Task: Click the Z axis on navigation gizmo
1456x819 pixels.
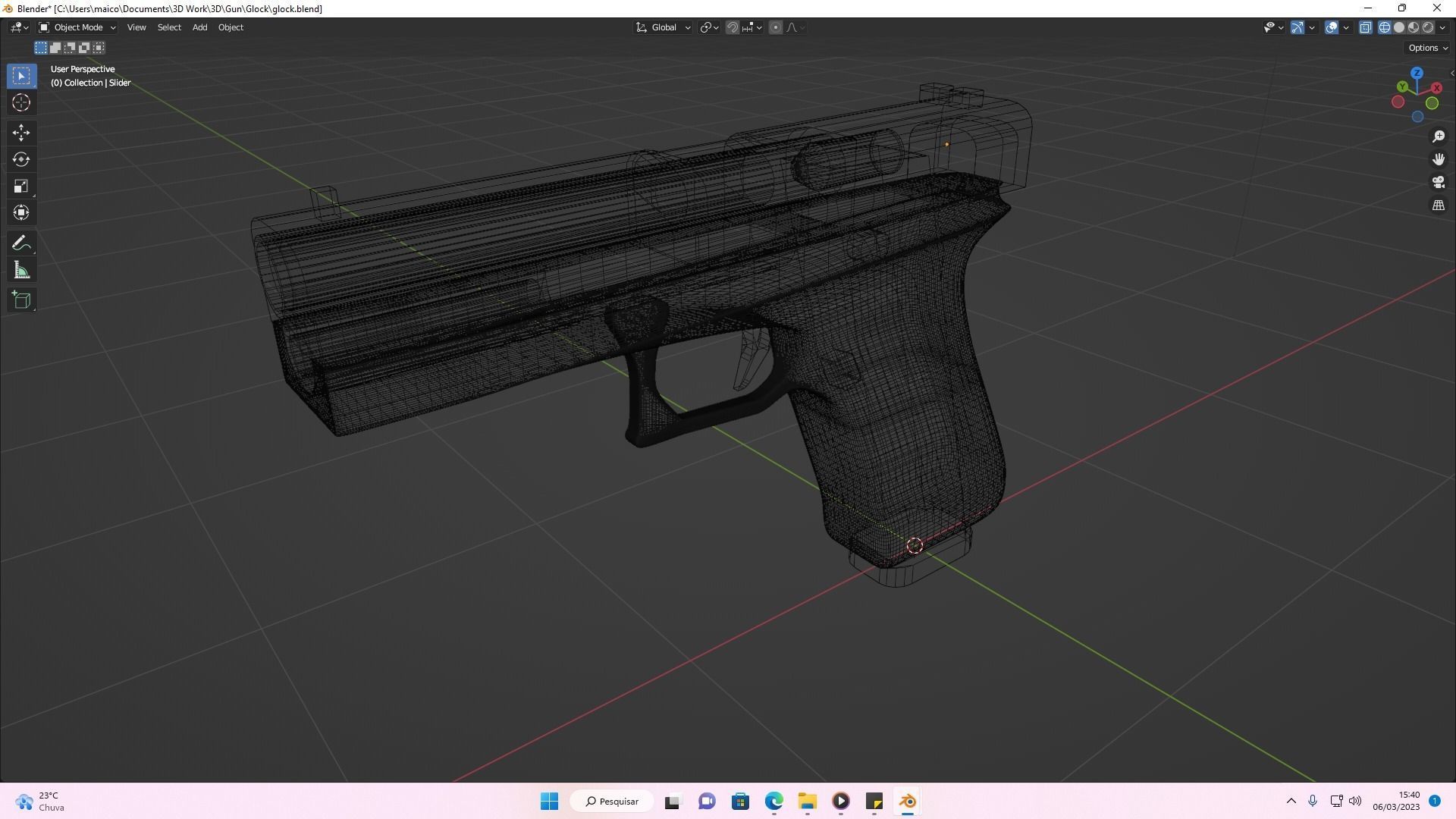Action: click(x=1417, y=74)
